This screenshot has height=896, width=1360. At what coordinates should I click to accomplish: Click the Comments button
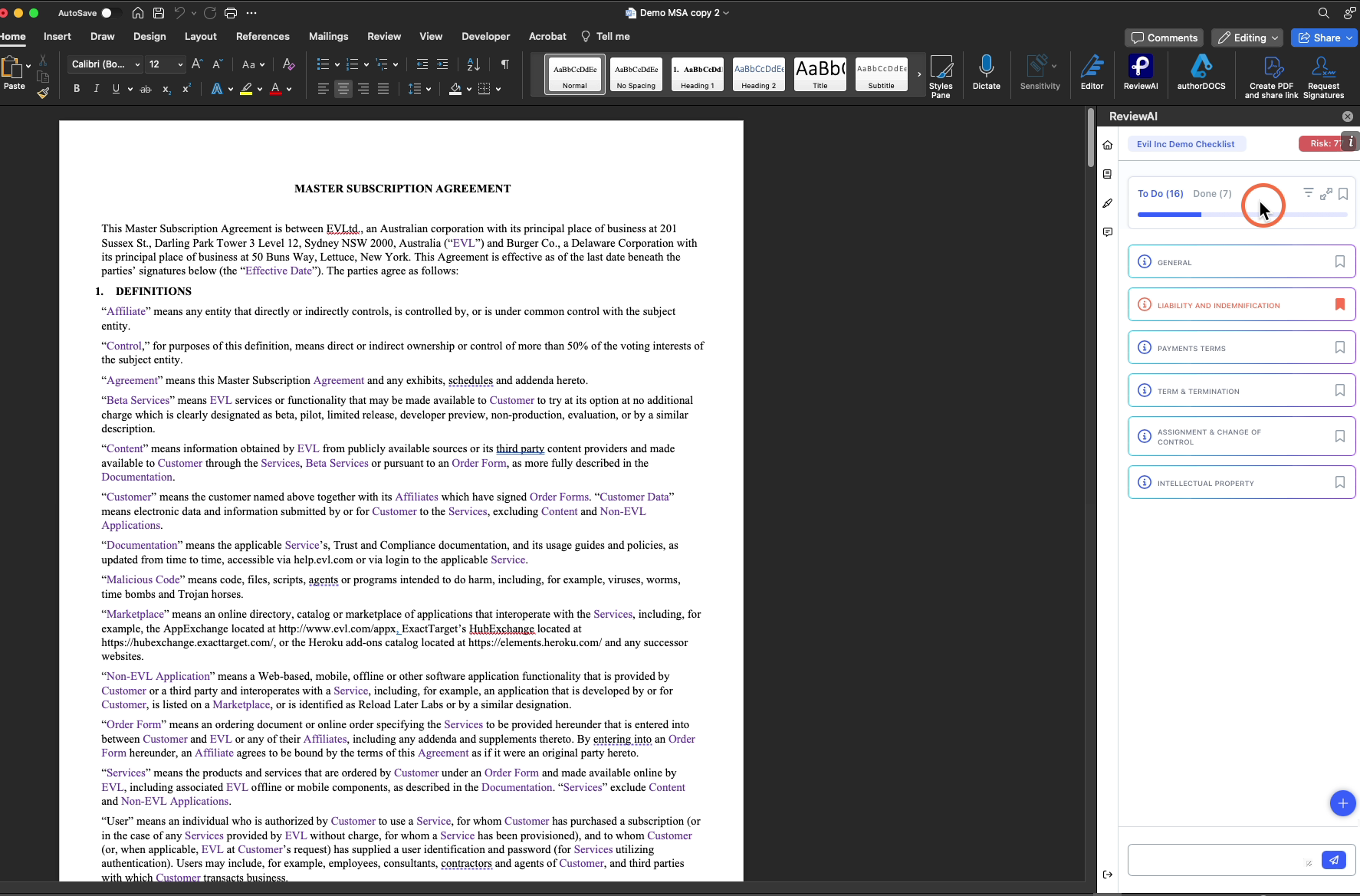[x=1164, y=38]
